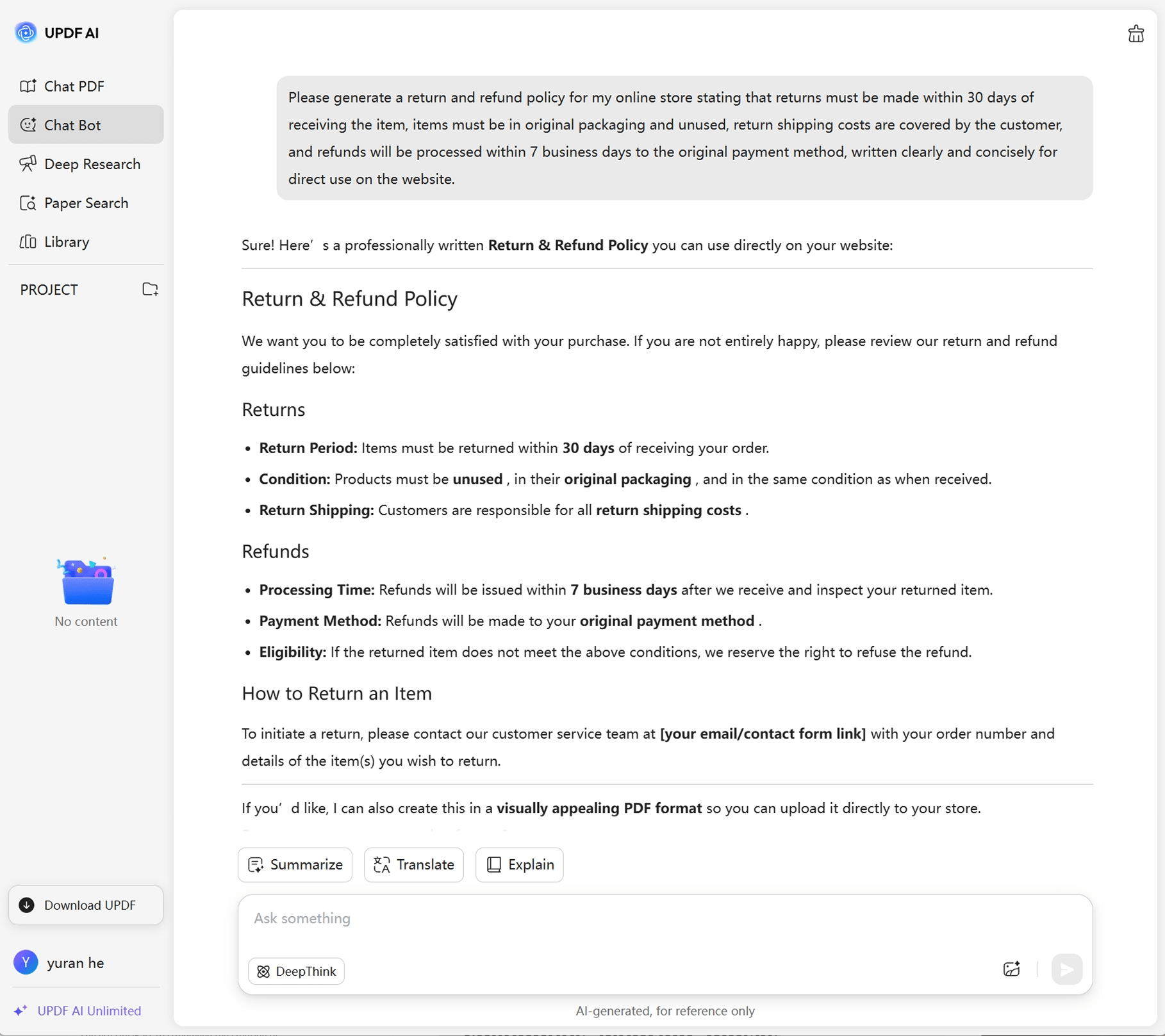Toggle the DeepThink mode

click(x=296, y=971)
